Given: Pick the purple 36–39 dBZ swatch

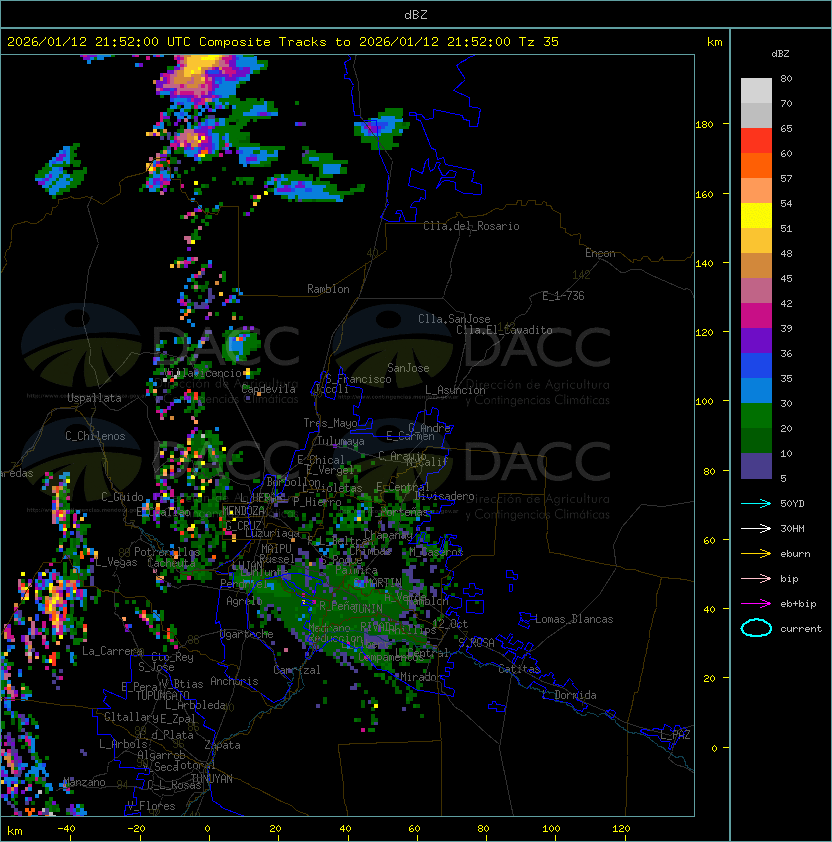Looking at the screenshot, I should 756,340.
